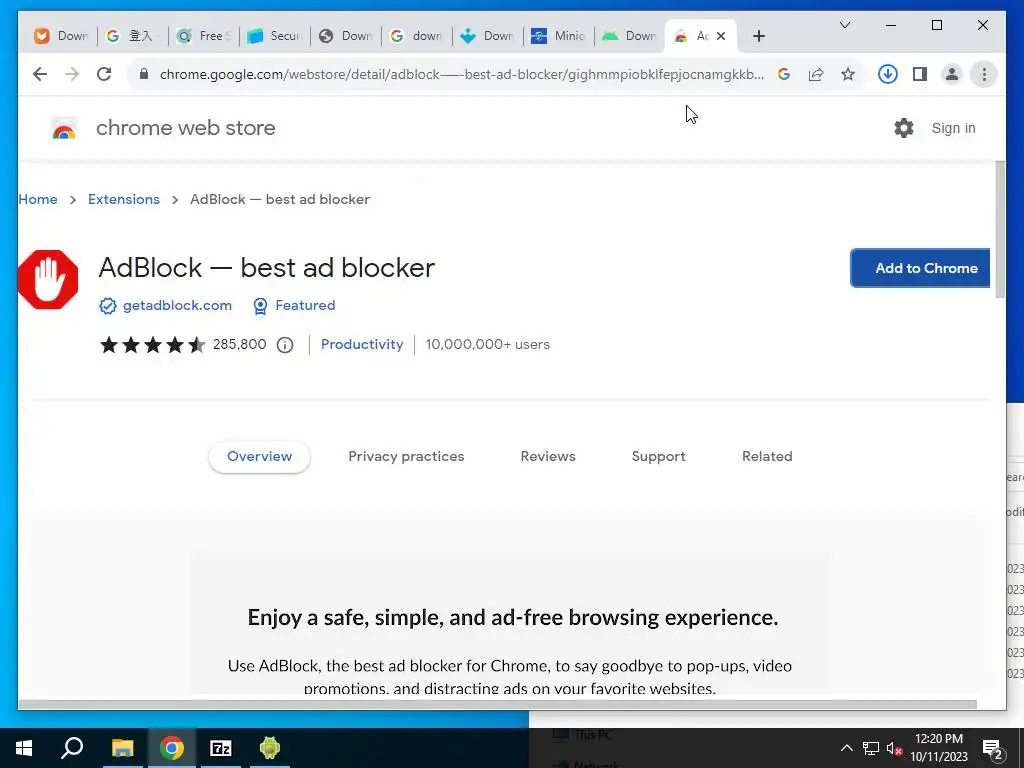Image resolution: width=1024 pixels, height=768 pixels.
Task: Switch to the Google 登入 tab
Action: pos(133,36)
